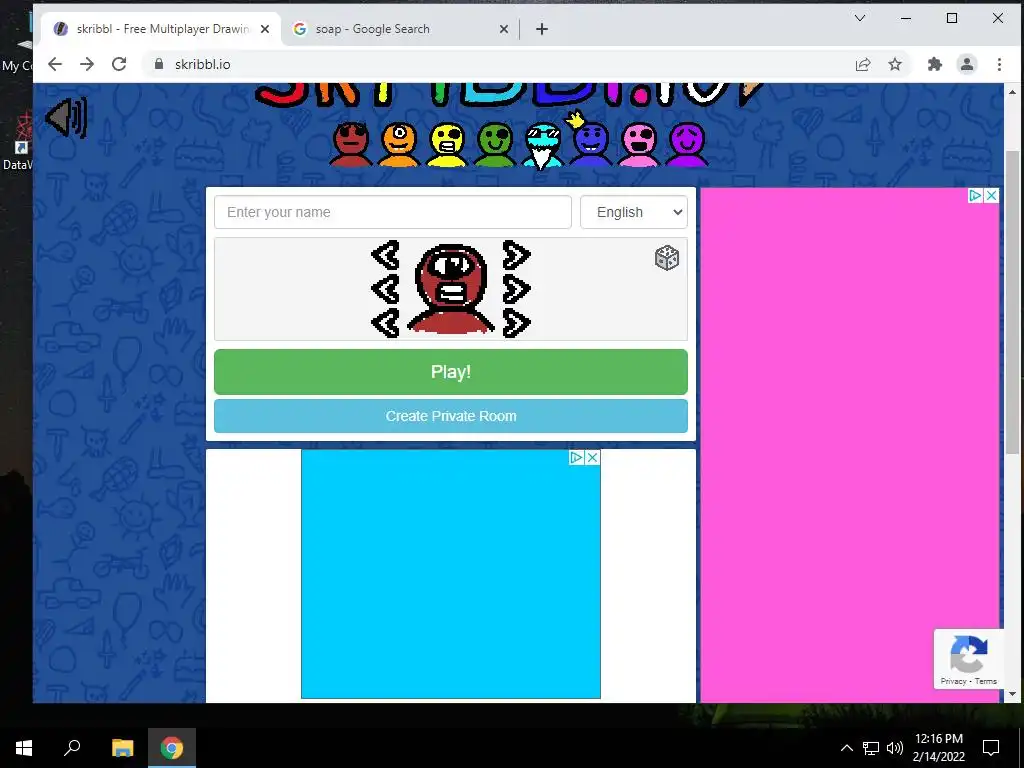View site info via lock icon
This screenshot has width=1024, height=768.
coord(158,64)
